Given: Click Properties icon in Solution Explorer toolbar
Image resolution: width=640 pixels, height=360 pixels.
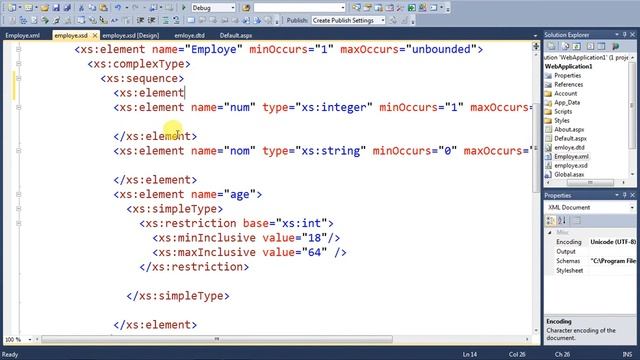Looking at the screenshot, I should coord(551,46).
